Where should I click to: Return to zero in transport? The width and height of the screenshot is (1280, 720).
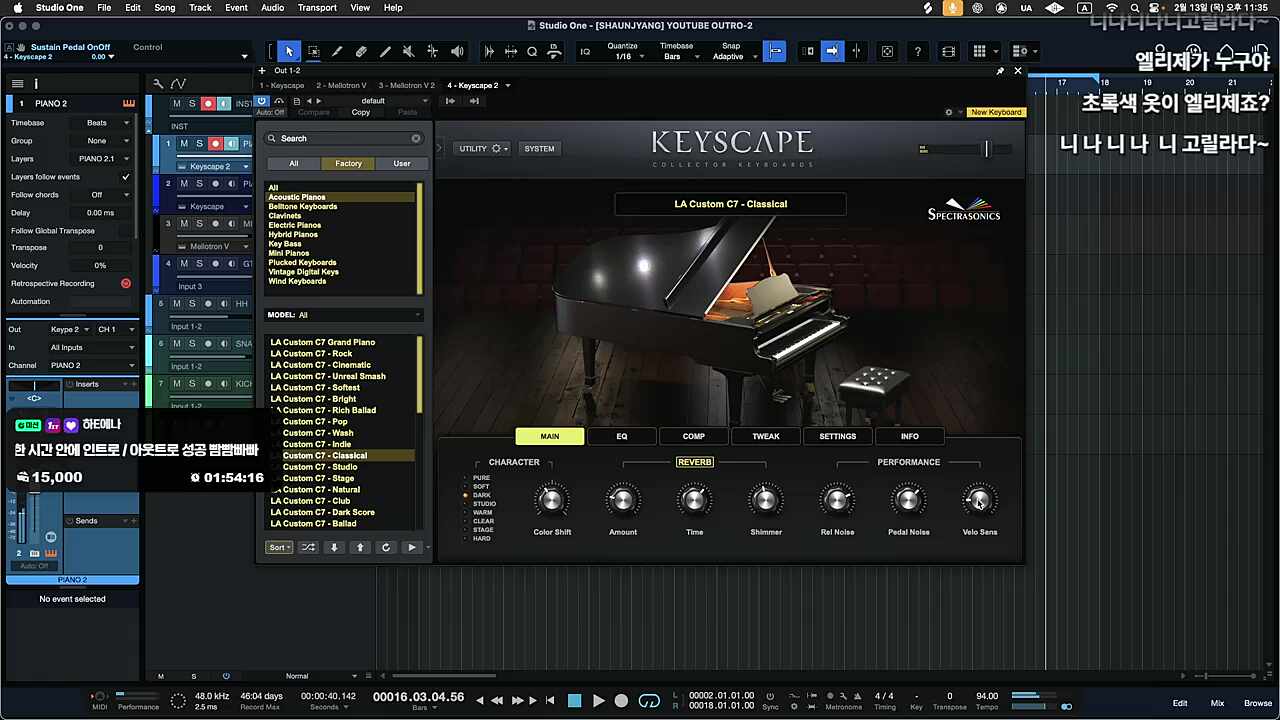click(x=549, y=701)
